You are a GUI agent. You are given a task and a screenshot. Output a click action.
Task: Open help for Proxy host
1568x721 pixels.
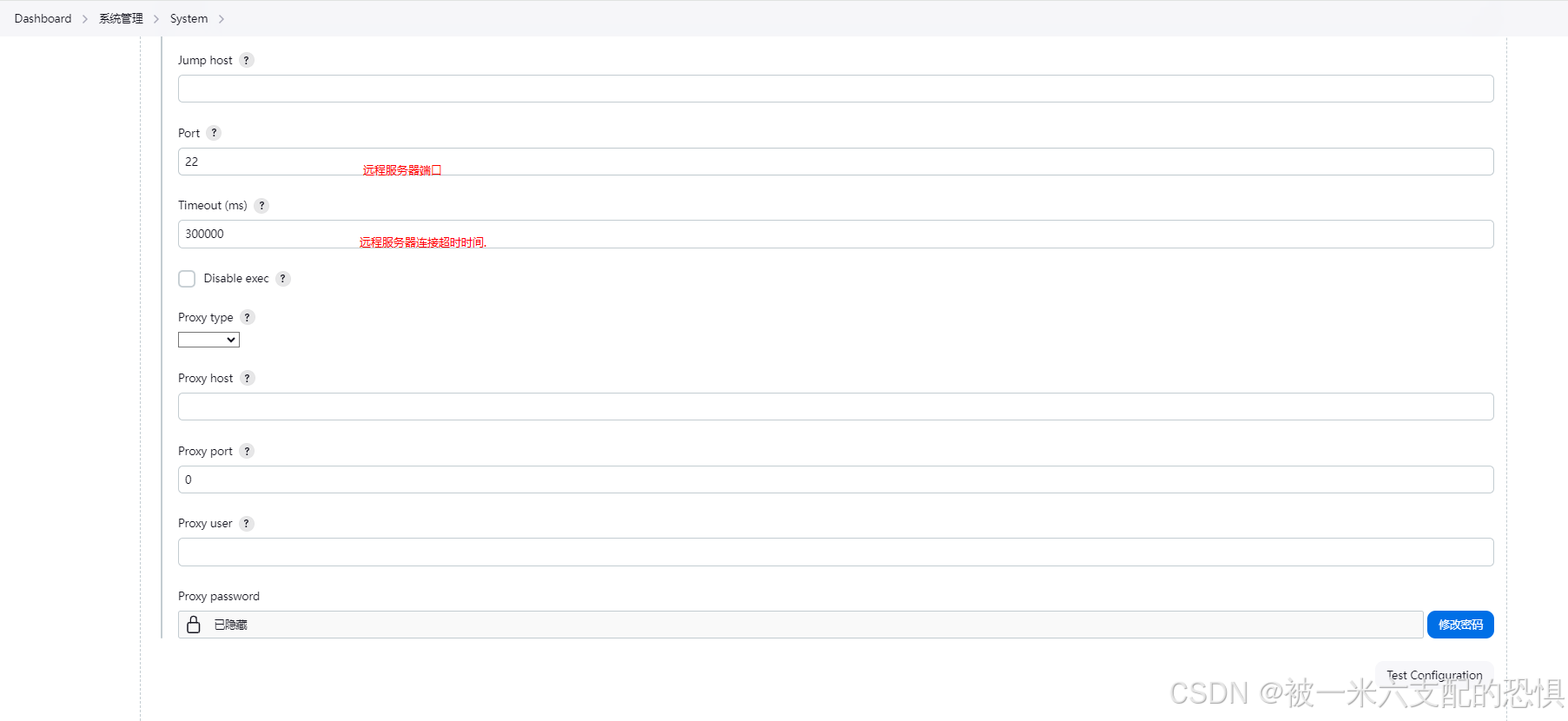coord(248,378)
